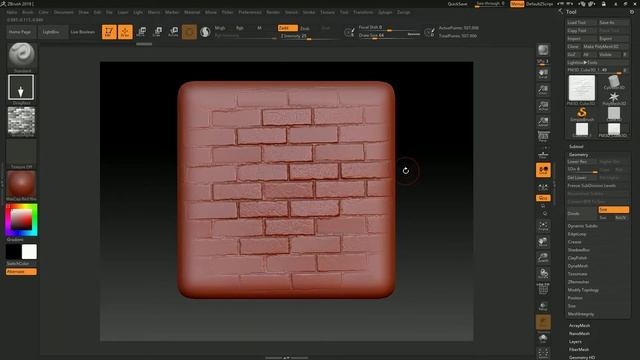640x360 pixels.
Task: Toggle the L.Sym icon
Action: click(x=543, y=187)
